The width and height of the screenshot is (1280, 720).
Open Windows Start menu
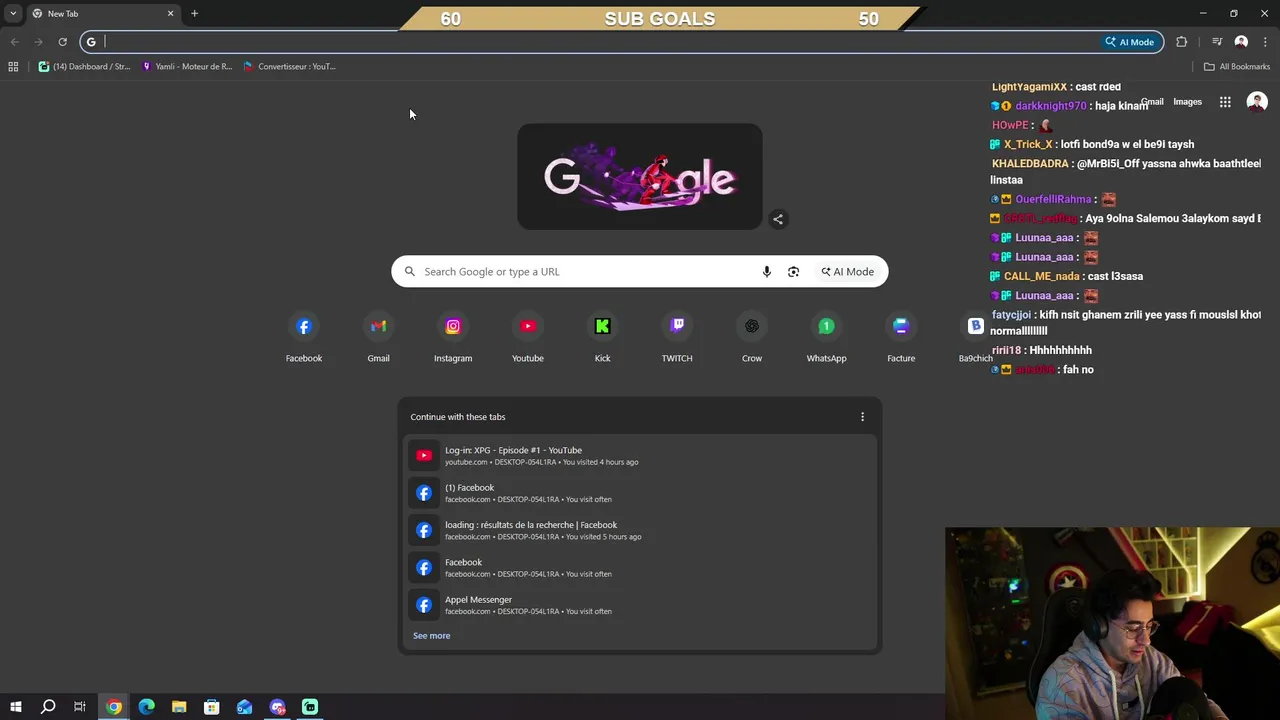pyautogui.click(x=15, y=707)
